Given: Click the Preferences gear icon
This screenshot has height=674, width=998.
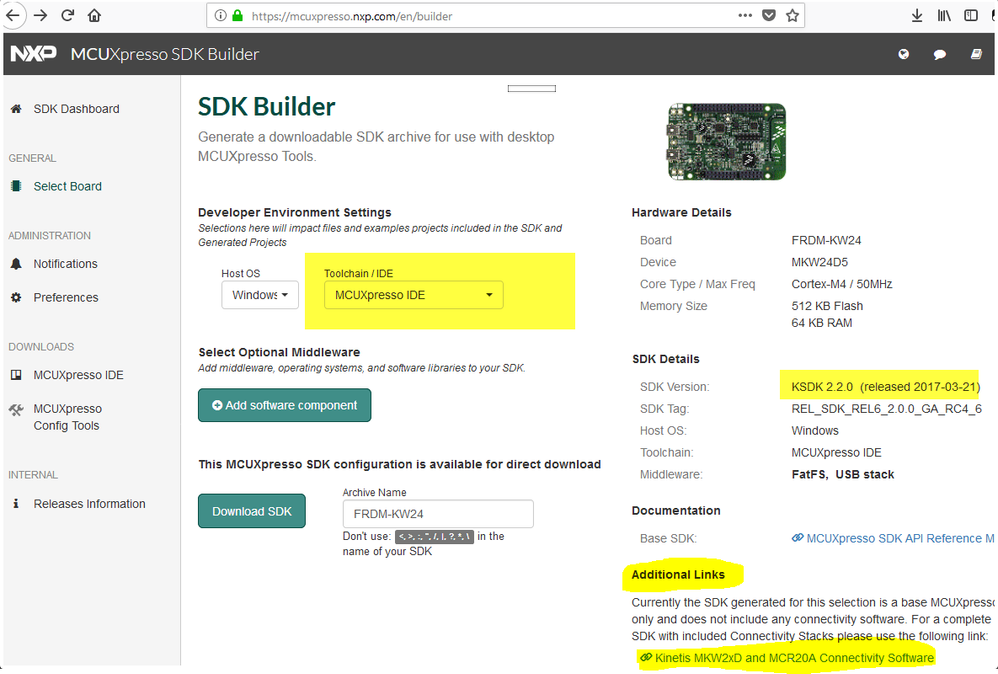Looking at the screenshot, I should tap(16, 297).
